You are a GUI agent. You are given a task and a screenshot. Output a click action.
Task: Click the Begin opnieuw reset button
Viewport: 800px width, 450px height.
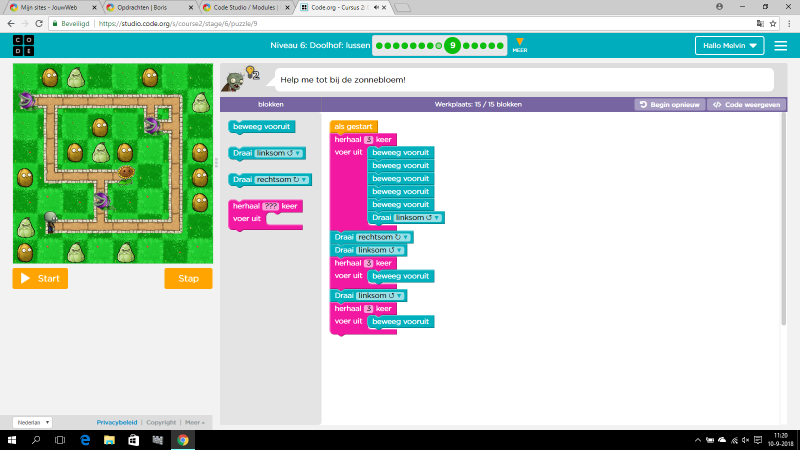pos(670,105)
